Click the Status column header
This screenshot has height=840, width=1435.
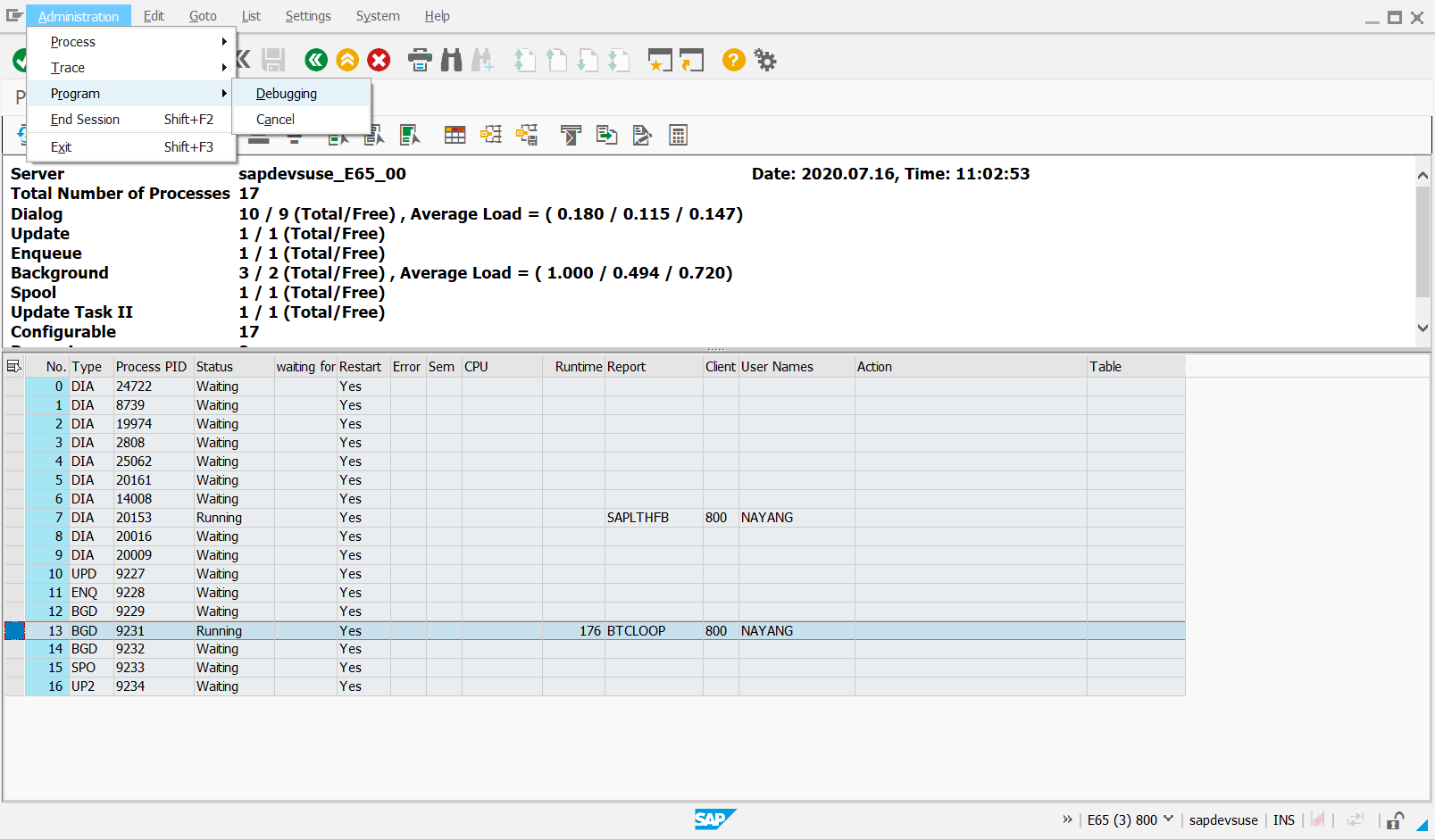point(214,366)
